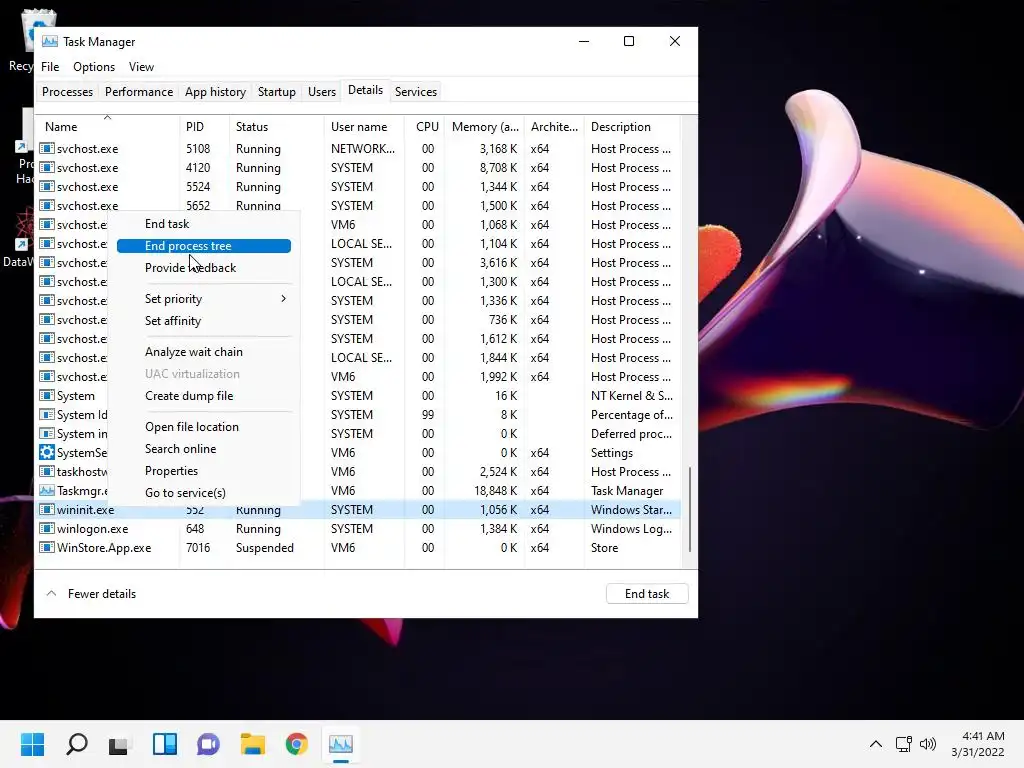
Task: Open Task View from the taskbar
Action: (119, 744)
